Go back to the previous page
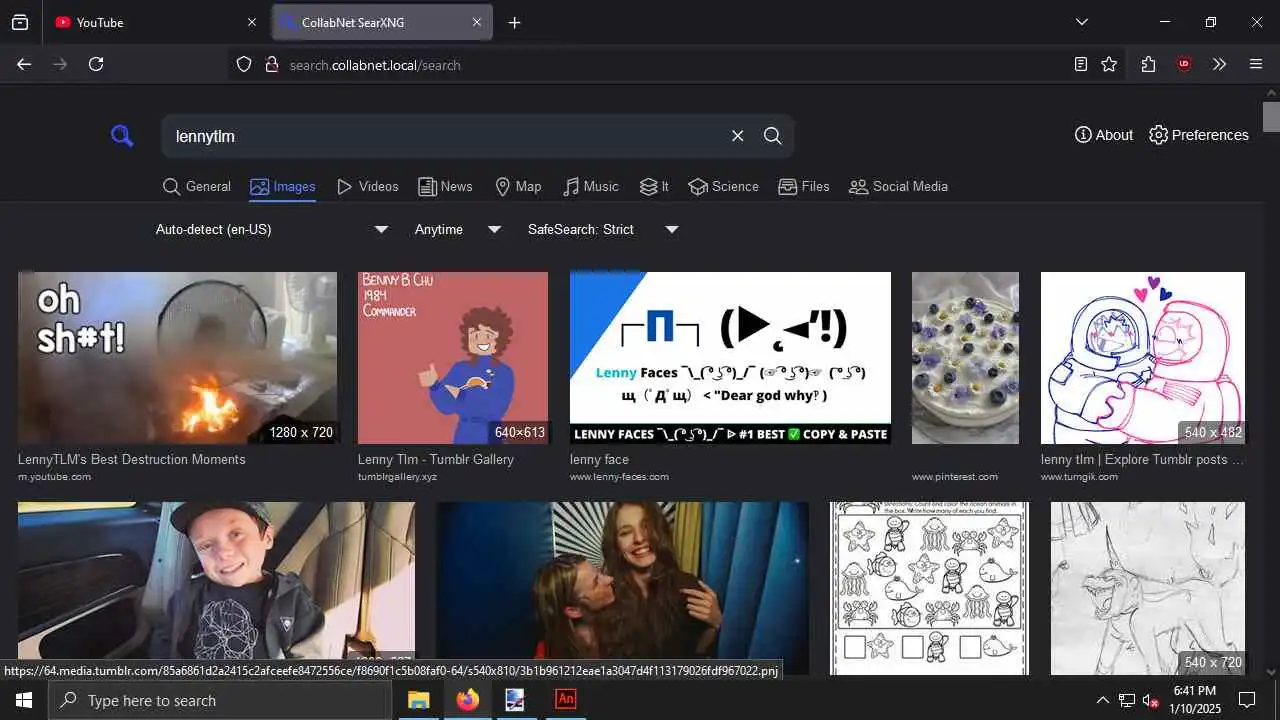The width and height of the screenshot is (1280, 720). [x=24, y=64]
